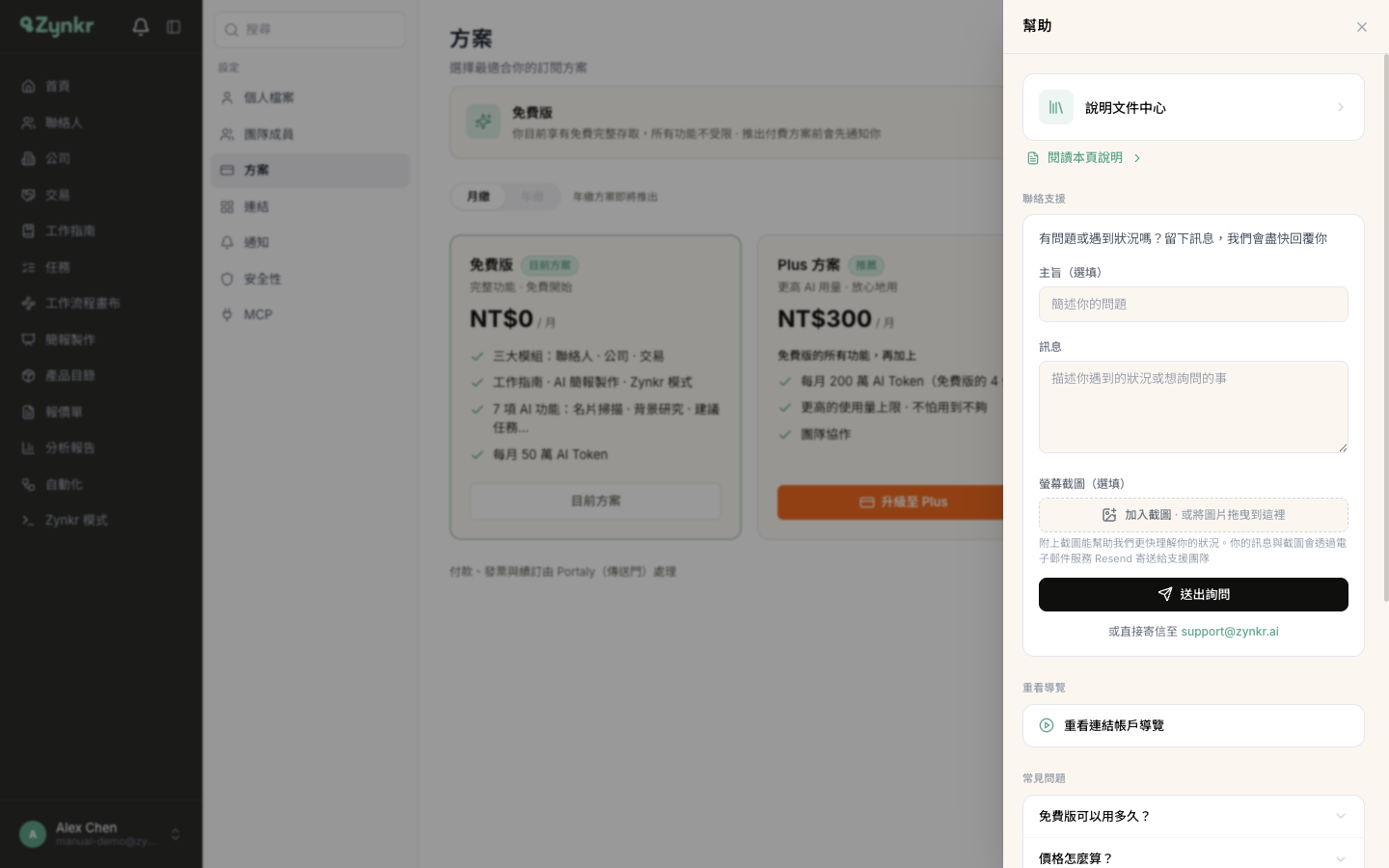Click the paper plane send icon
Screen dimensions: 1389x868
tap(1165, 594)
